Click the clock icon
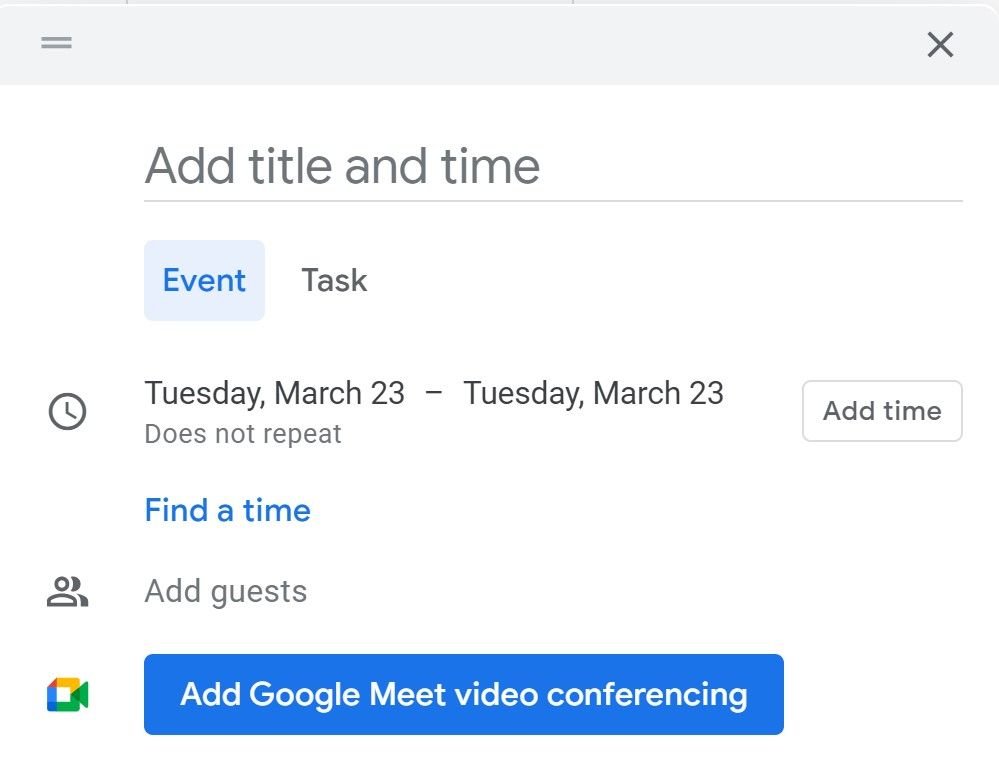This screenshot has height=768, width=999. click(68, 412)
